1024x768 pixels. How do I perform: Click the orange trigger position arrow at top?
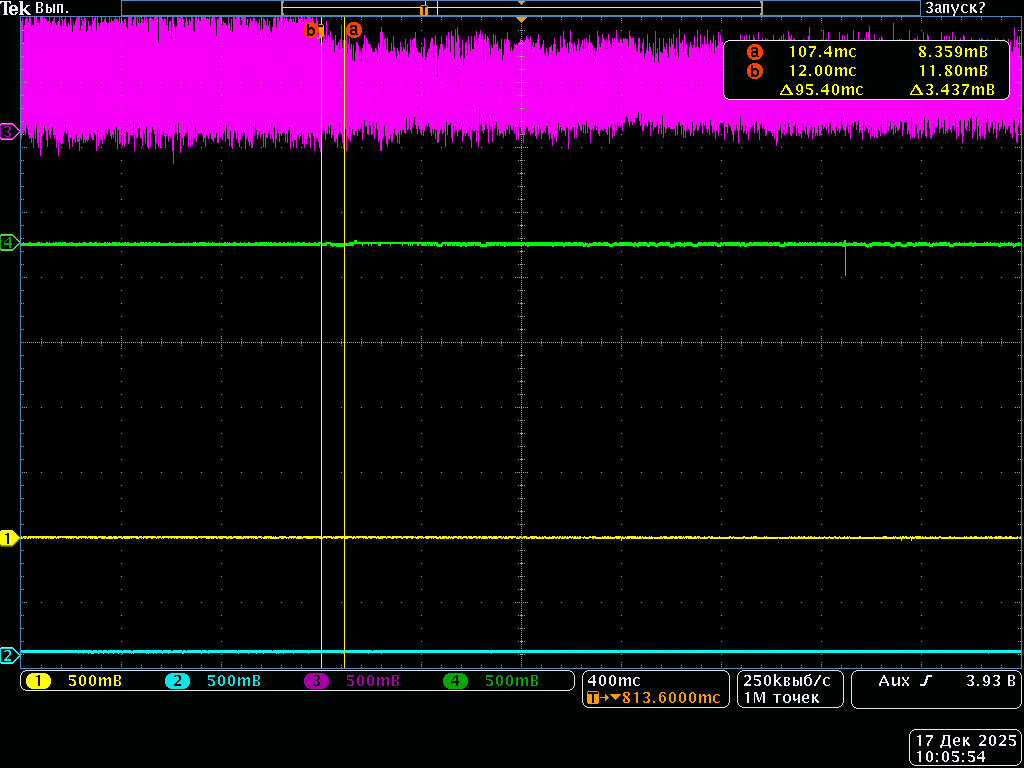tap(520, 19)
